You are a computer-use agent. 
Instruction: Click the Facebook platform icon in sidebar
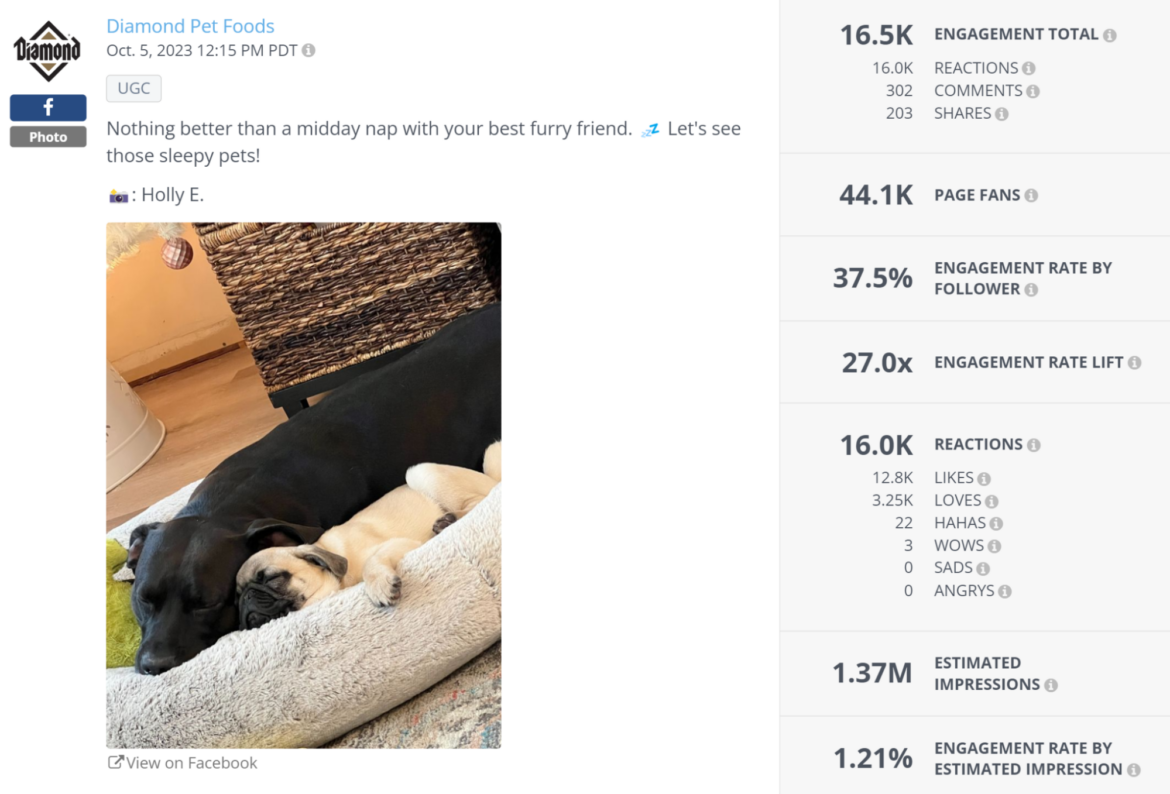(47, 107)
